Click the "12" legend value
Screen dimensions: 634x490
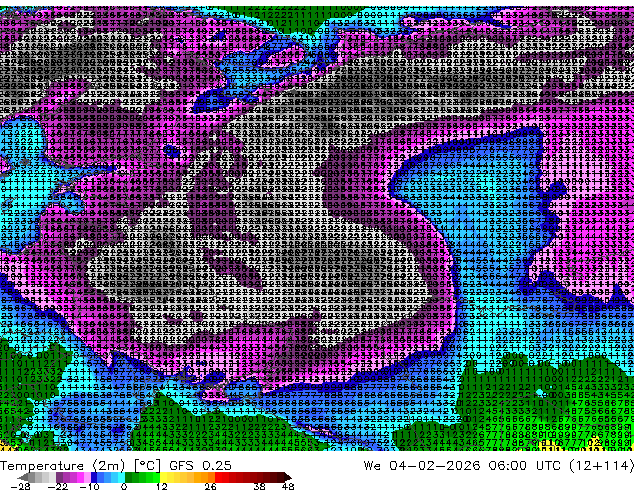(x=162, y=486)
